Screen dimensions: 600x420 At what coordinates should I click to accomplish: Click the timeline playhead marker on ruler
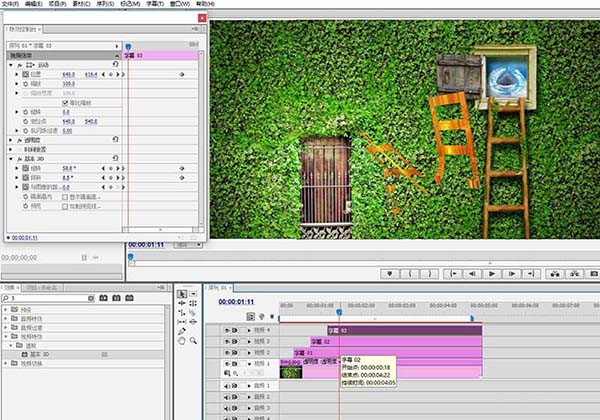point(338,313)
